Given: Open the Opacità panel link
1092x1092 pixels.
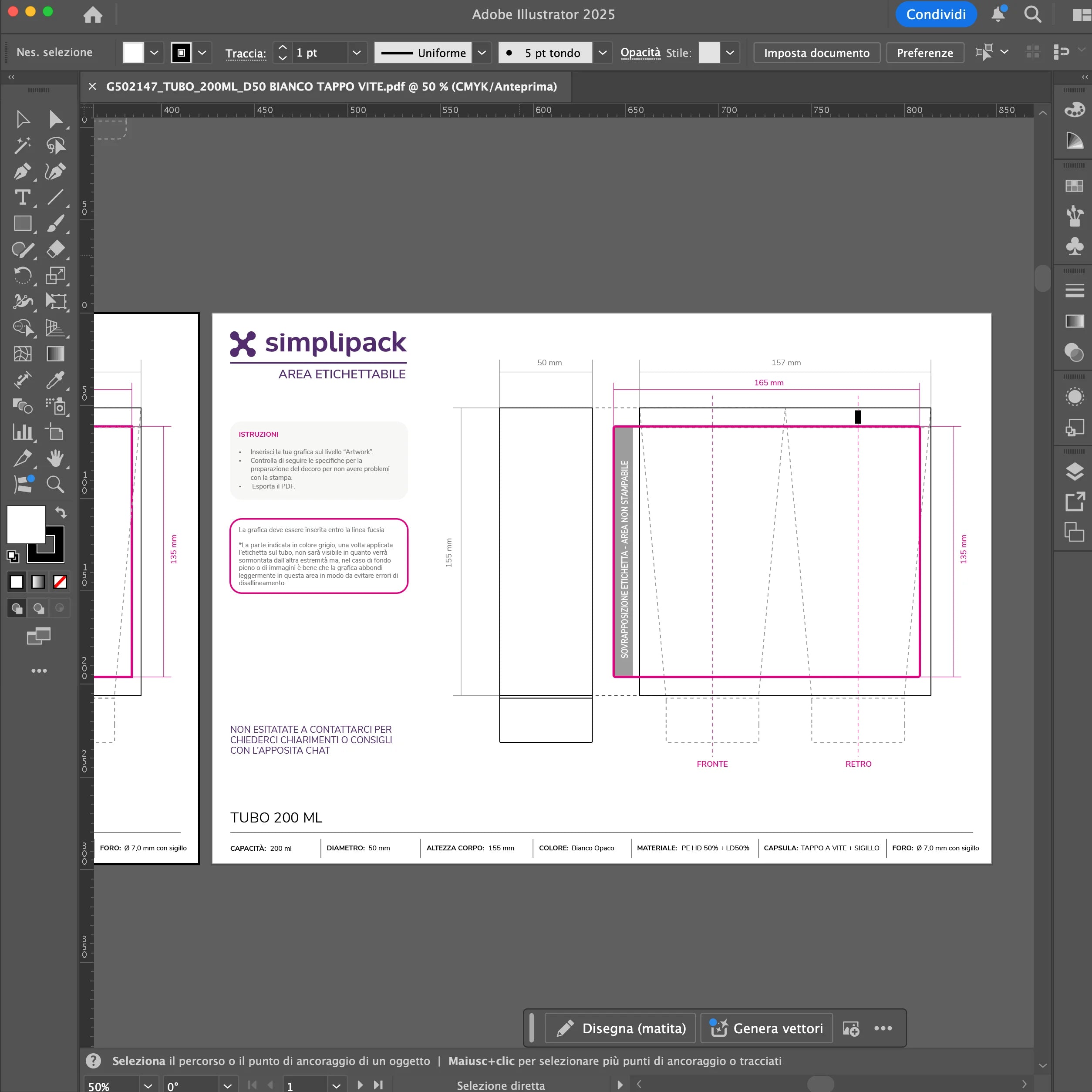Looking at the screenshot, I should (640, 53).
